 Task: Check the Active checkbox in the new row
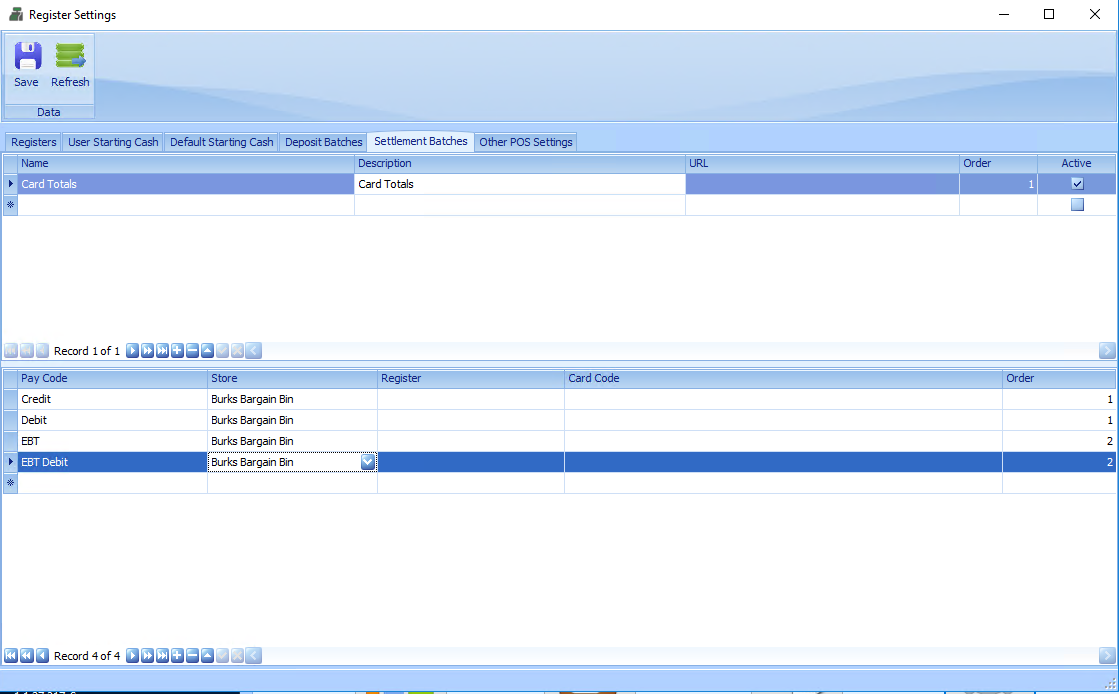click(1077, 205)
